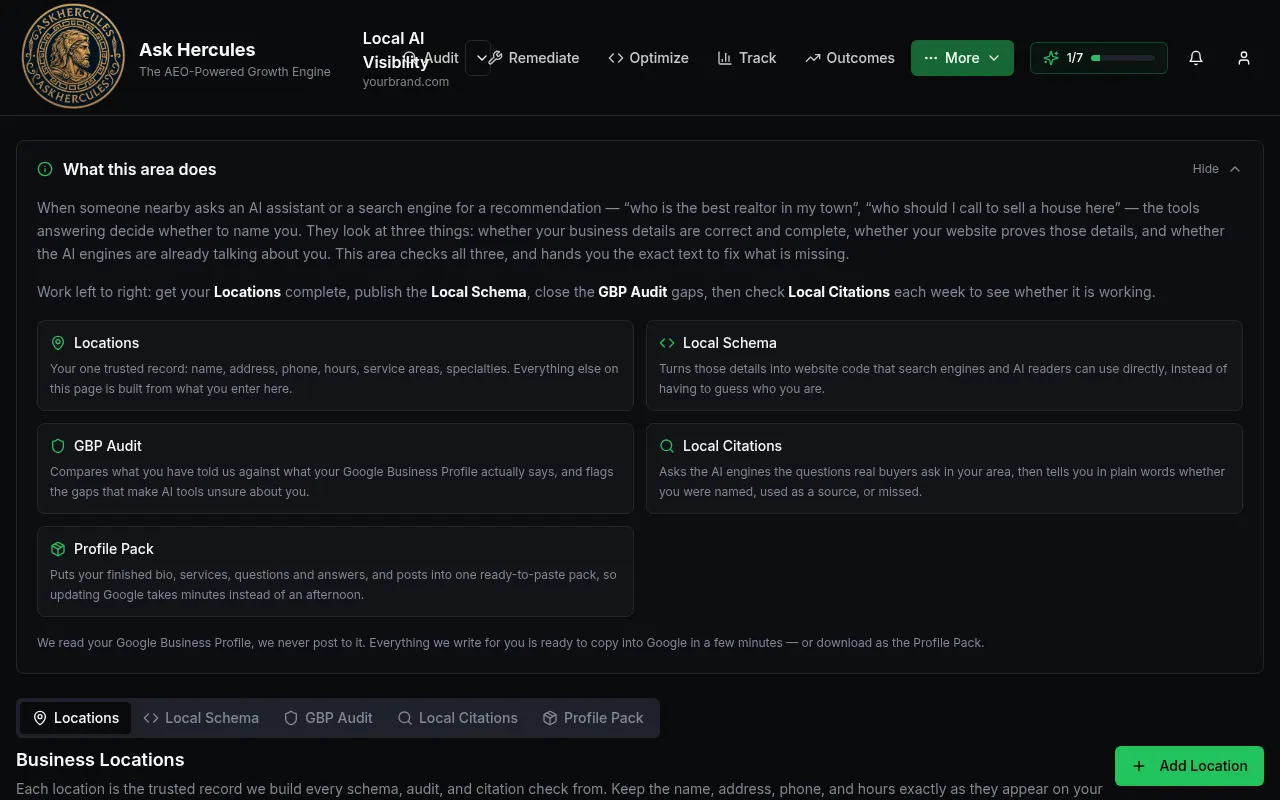This screenshot has height=800, width=1280.
Task: Open the Audit nav item
Action: pyautogui.click(x=431, y=58)
